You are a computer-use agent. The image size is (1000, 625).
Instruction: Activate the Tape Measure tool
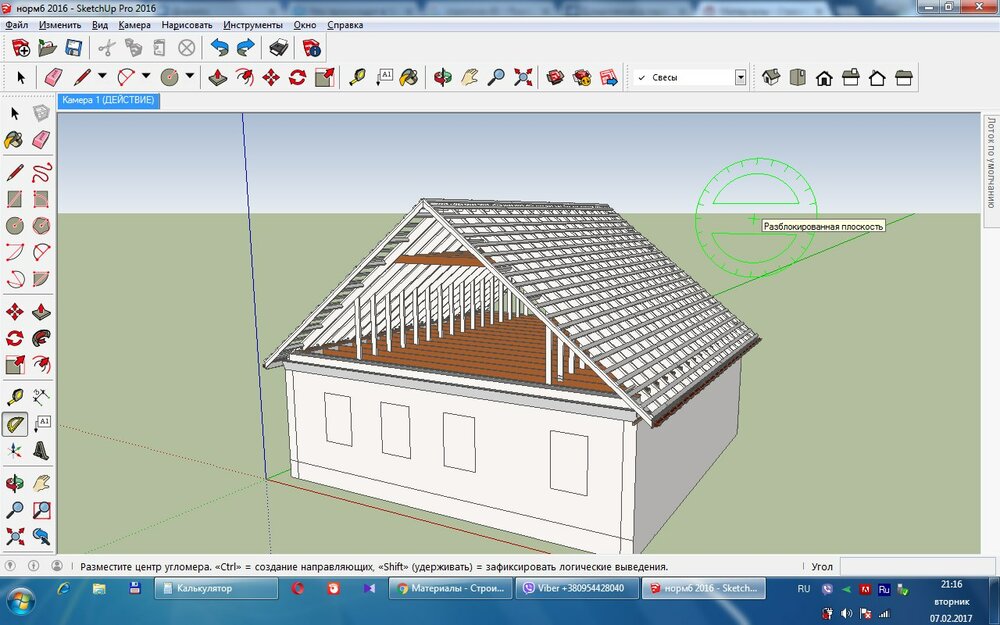(357, 77)
